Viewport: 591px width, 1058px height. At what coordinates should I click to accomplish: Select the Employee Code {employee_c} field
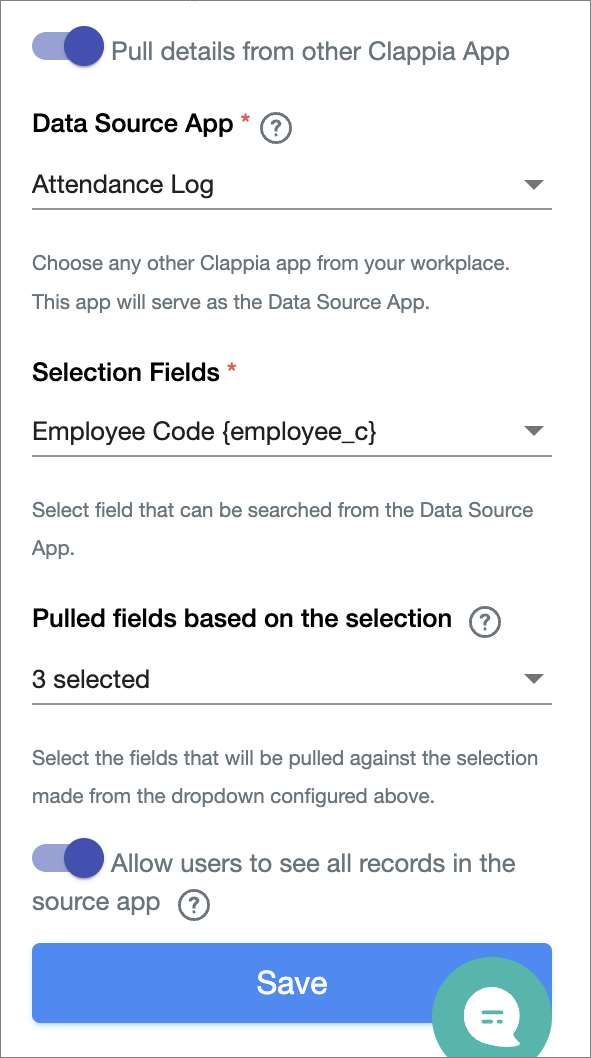pos(204,431)
